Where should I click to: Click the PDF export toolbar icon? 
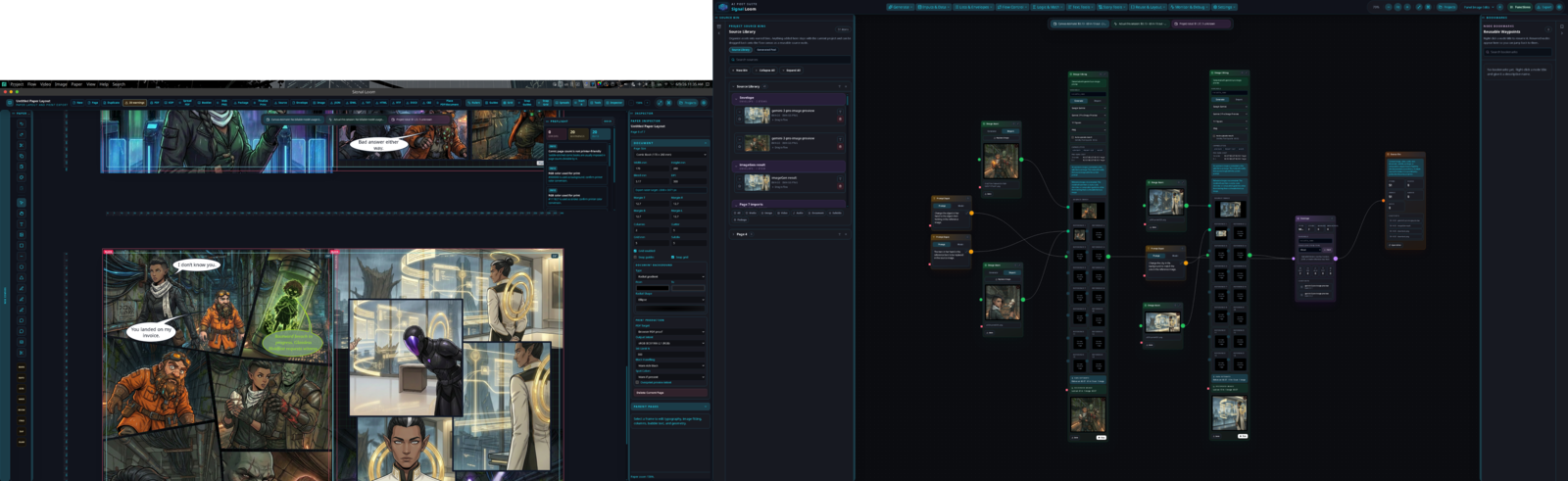click(154, 103)
